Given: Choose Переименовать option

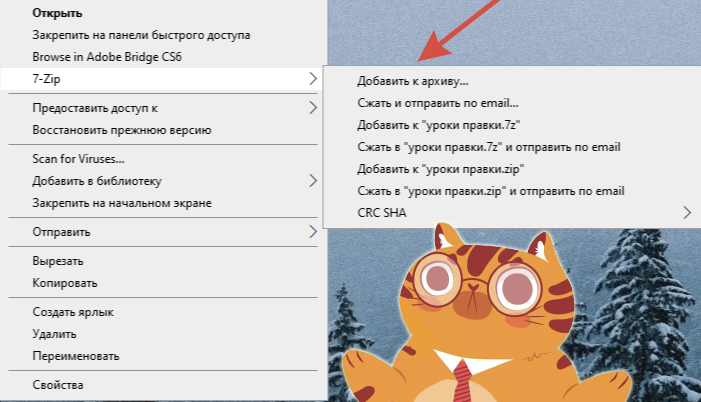Looking at the screenshot, I should [x=76, y=356].
